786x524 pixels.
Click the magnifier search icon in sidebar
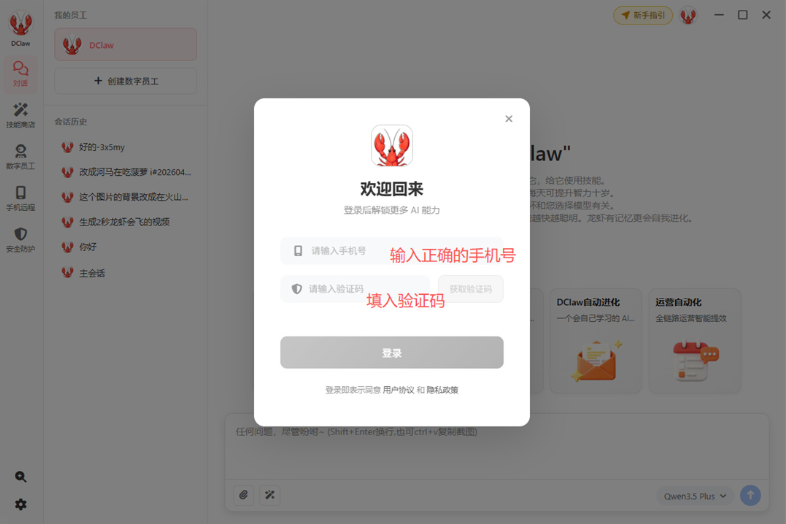click(21, 476)
